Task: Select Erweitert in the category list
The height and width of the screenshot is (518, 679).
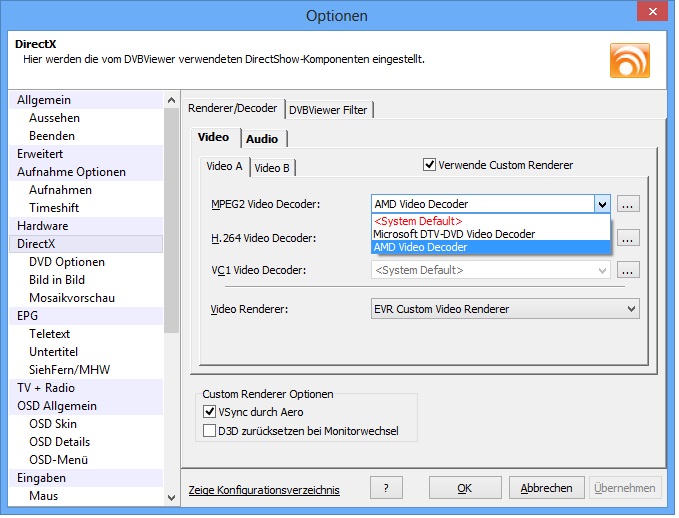Action: pos(87,155)
